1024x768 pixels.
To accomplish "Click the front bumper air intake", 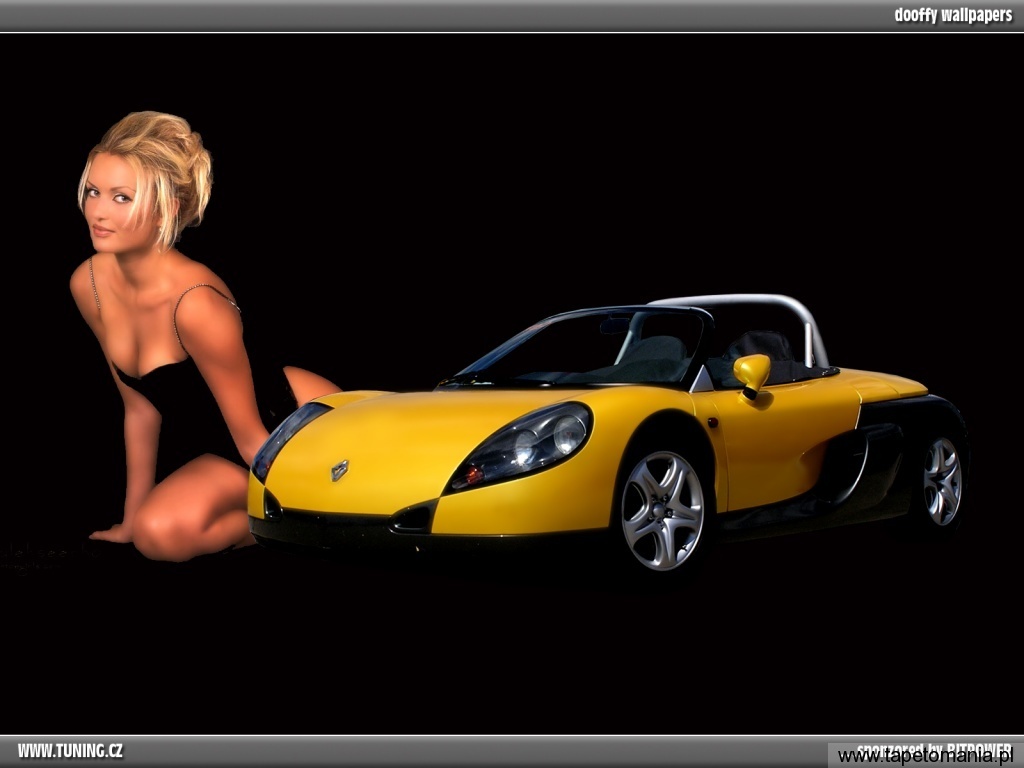I will tap(412, 519).
